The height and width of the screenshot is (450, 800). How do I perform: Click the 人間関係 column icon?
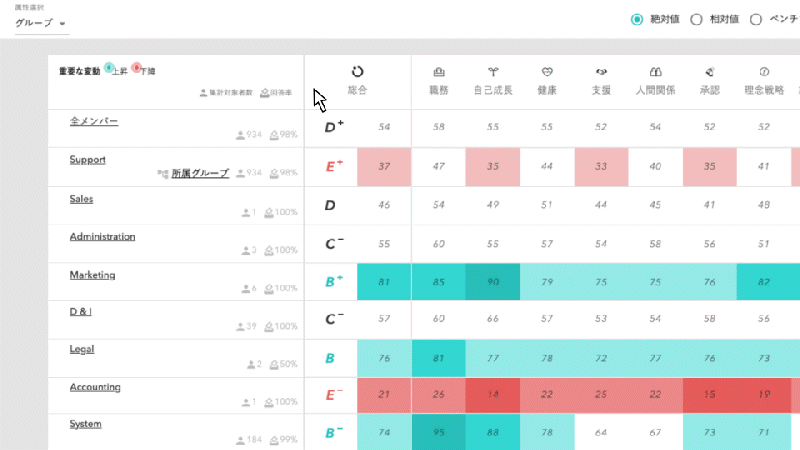pyautogui.click(x=656, y=72)
